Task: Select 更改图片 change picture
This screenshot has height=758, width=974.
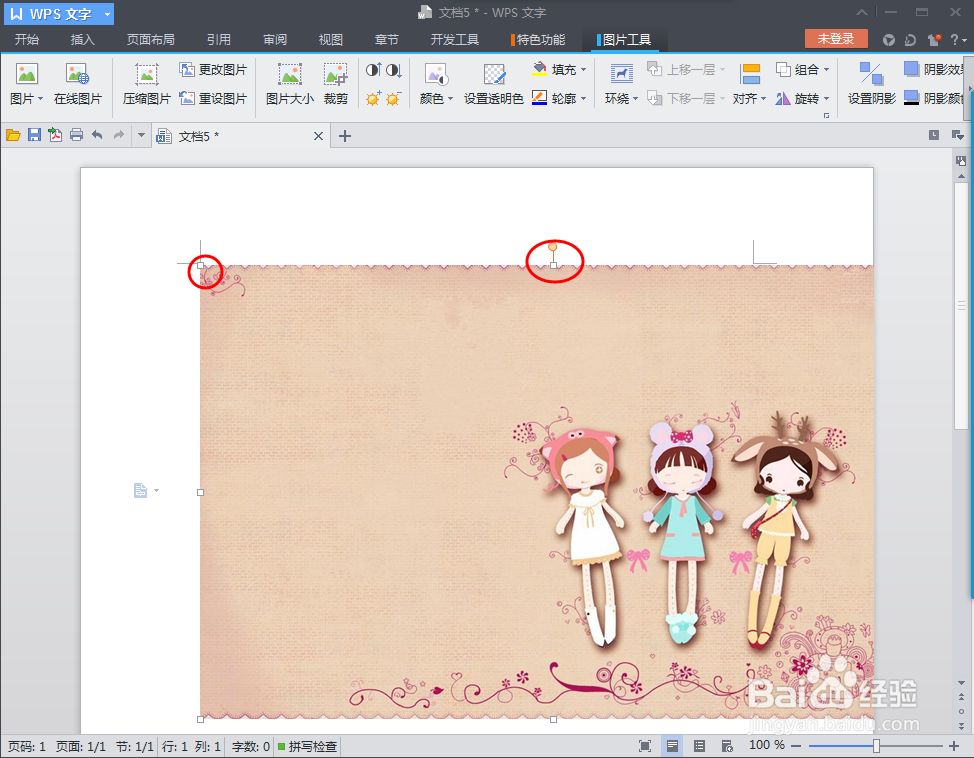Action: (x=213, y=70)
